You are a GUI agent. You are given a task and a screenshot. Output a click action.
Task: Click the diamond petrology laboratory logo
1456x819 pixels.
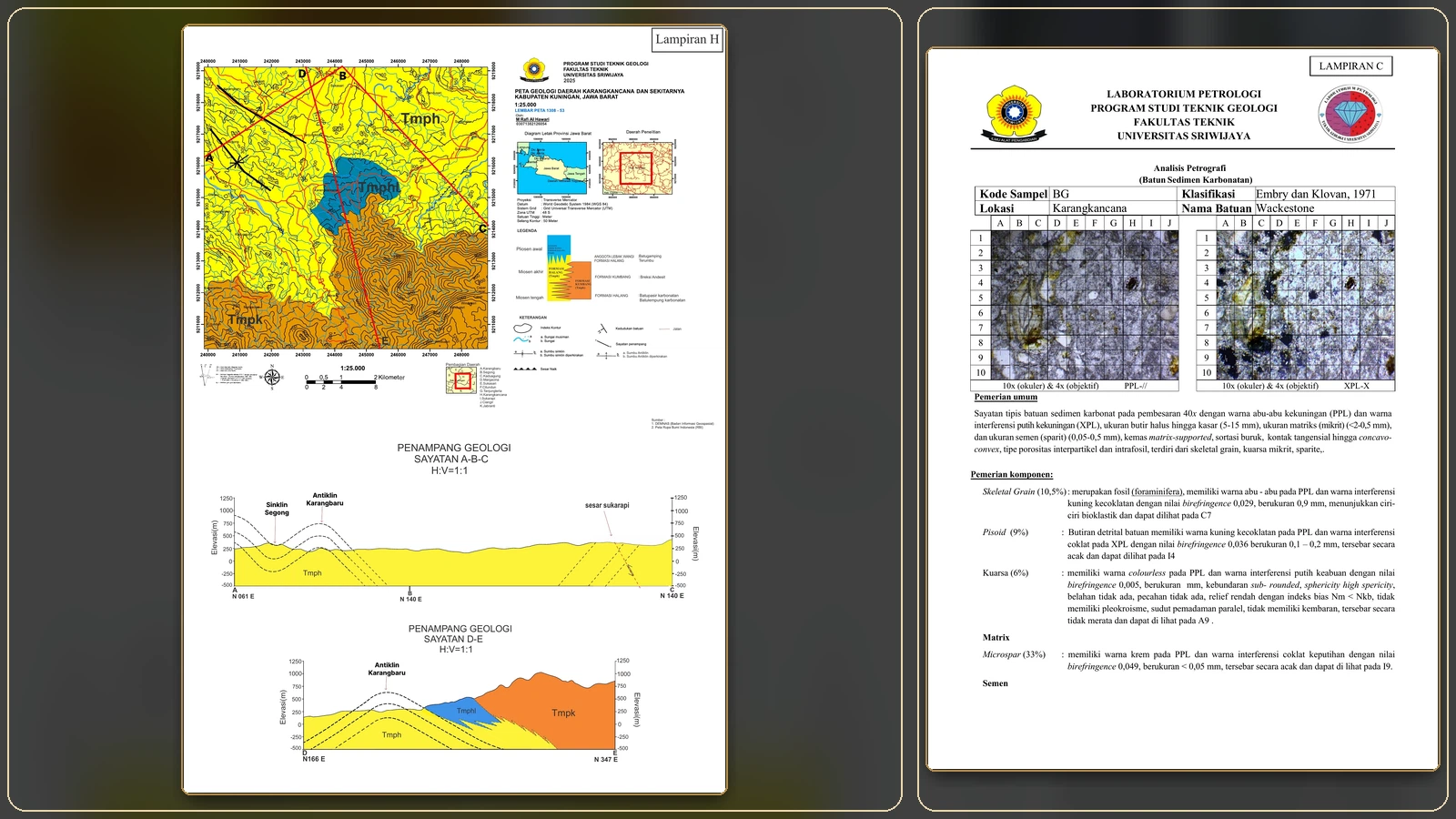pos(1351,115)
